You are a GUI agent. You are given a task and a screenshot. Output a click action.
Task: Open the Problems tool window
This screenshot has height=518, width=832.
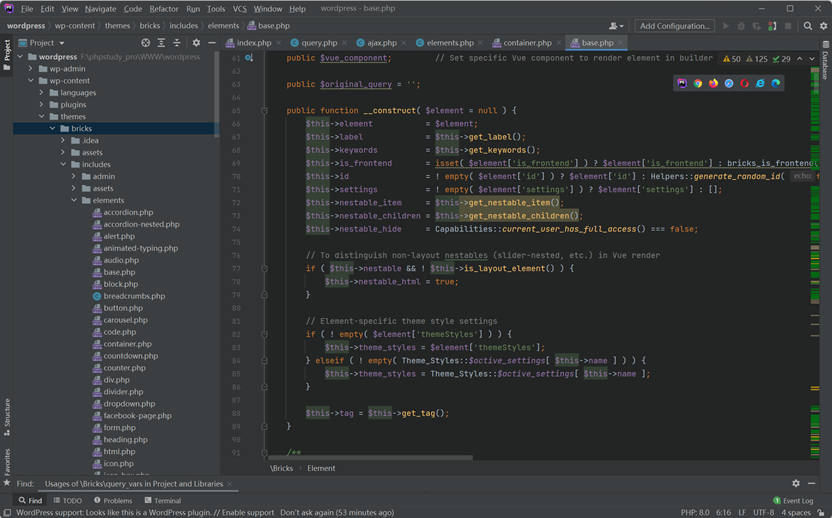(113, 500)
